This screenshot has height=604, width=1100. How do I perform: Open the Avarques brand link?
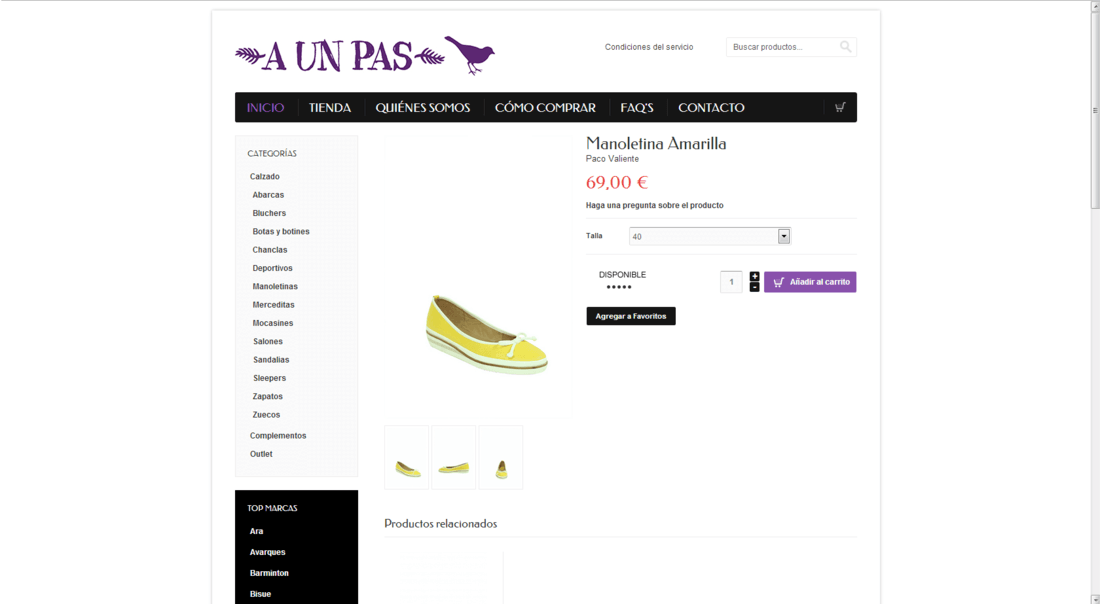pyautogui.click(x=267, y=552)
